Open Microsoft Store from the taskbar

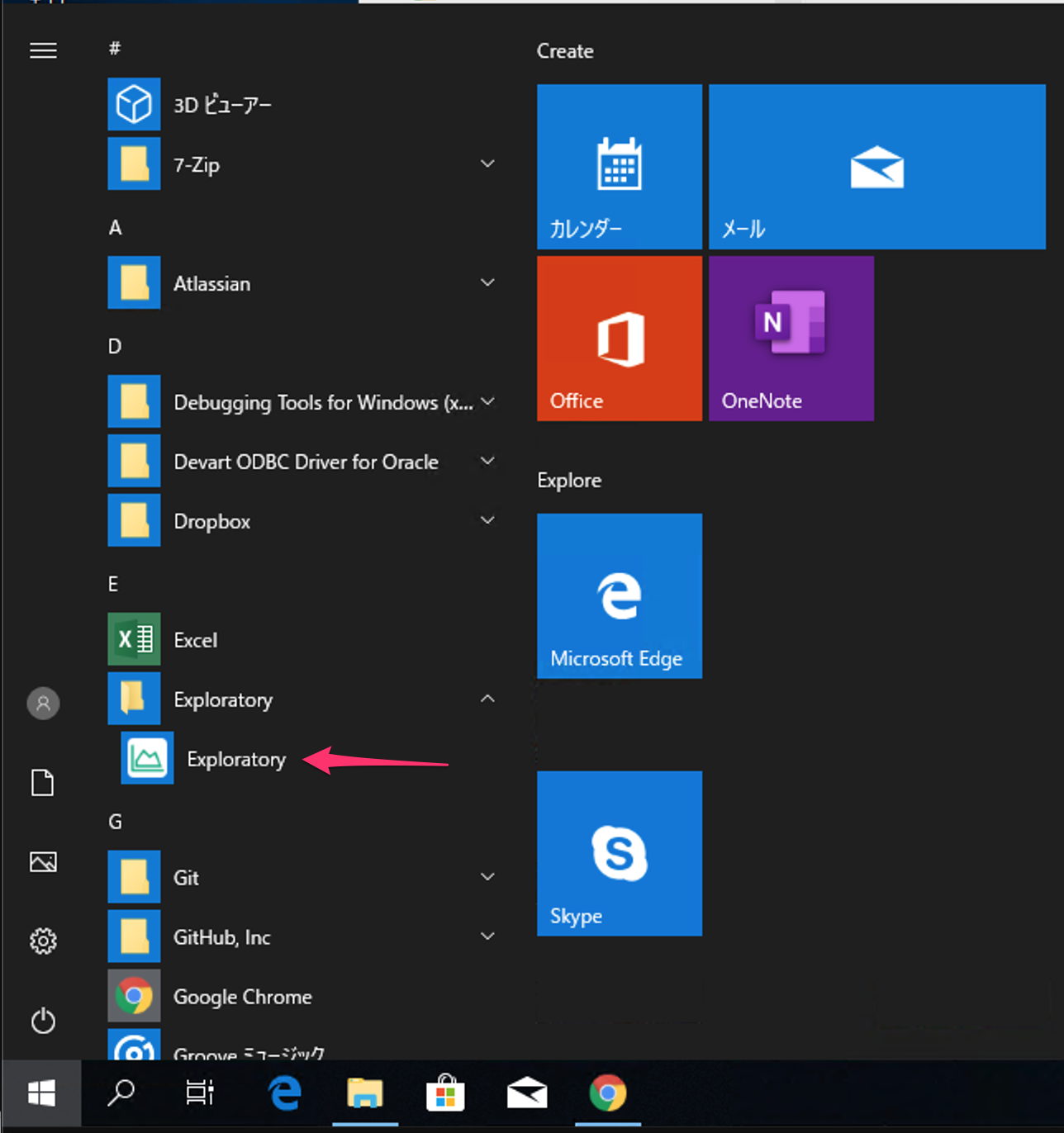445,1093
